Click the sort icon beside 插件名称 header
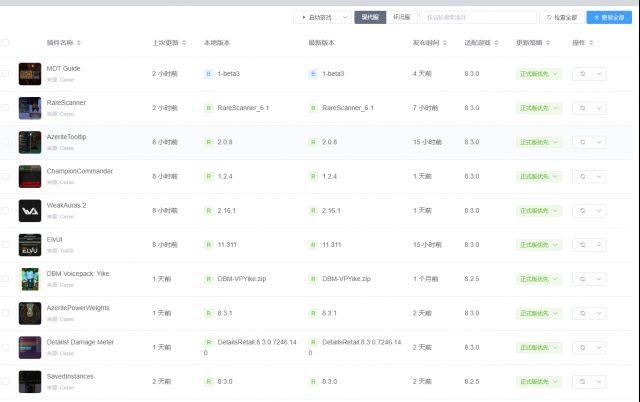Viewport: 640px width, 402px height. coord(79,43)
